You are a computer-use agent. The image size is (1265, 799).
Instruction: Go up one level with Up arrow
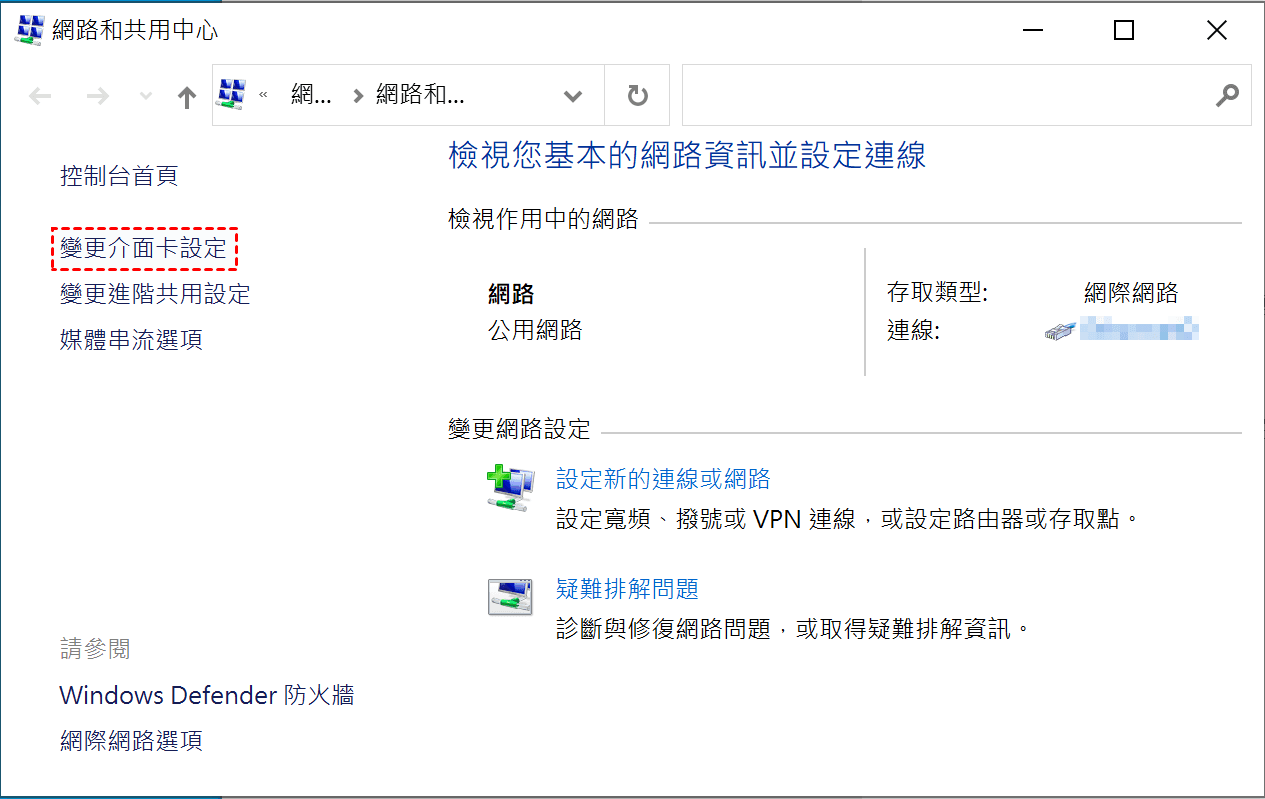[x=187, y=96]
